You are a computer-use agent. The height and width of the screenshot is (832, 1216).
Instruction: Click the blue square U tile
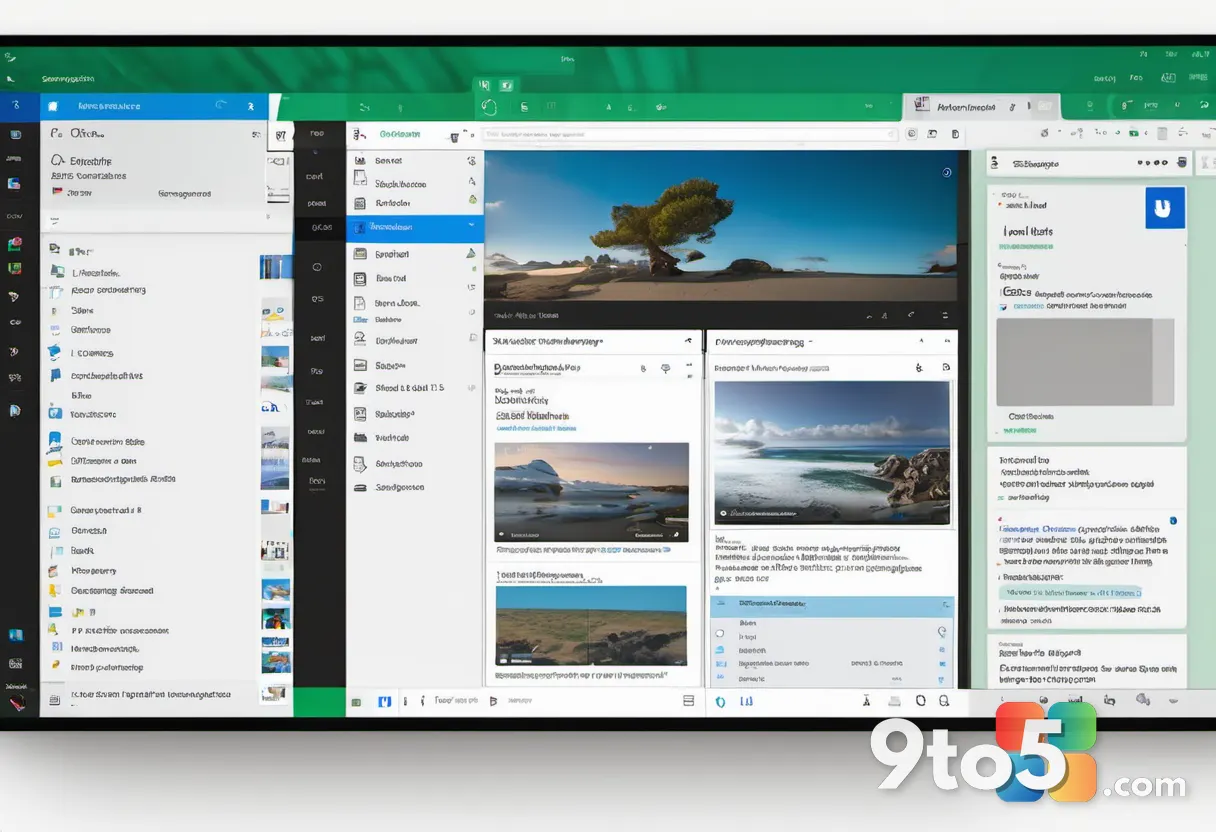[1164, 209]
